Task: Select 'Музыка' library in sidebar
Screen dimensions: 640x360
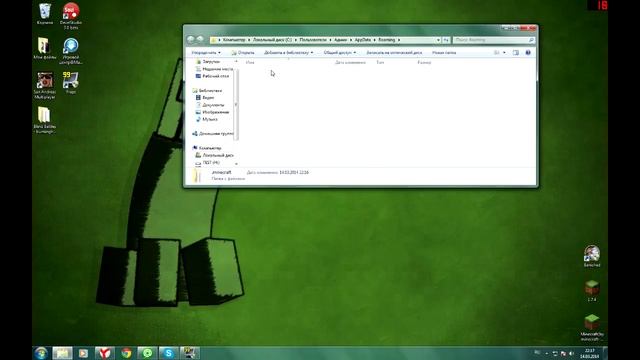Action: [206, 119]
